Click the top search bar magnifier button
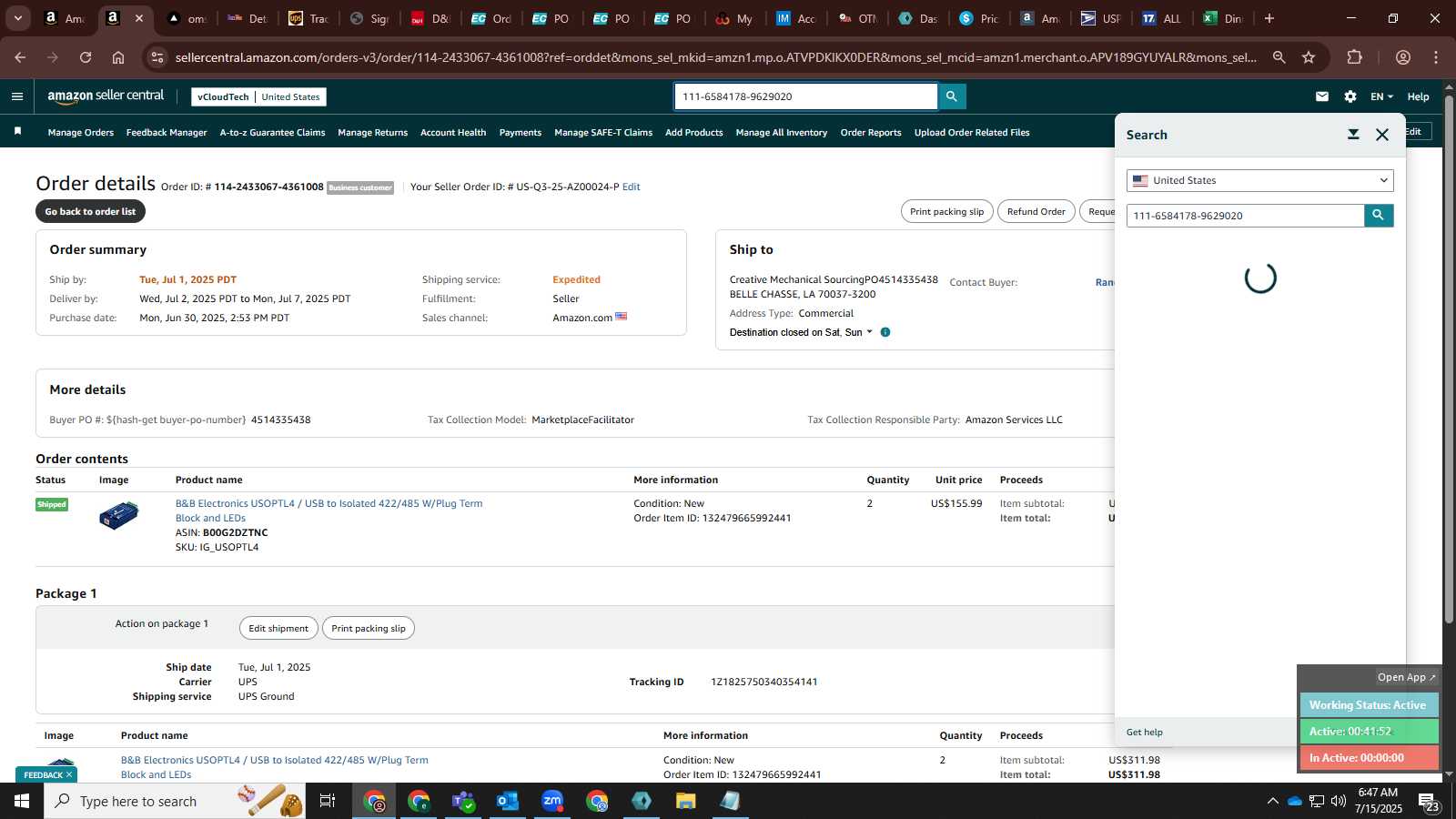Viewport: 1456px width, 819px height. point(952,96)
